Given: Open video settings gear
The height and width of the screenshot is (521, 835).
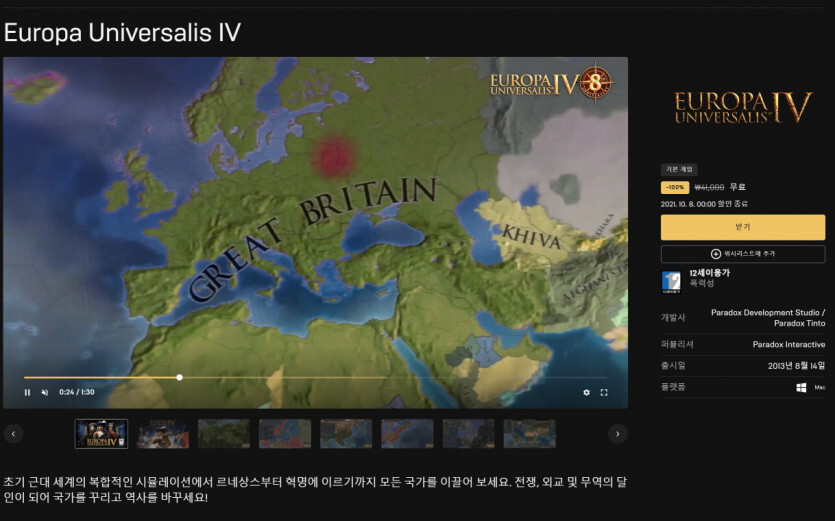Looking at the screenshot, I should (586, 392).
